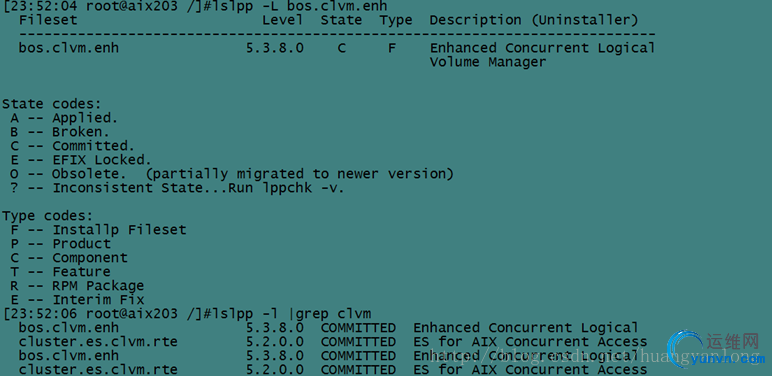Viewport: 772px width, 376px height.
Task: Click the first COMMITTED status in grep output
Action: pos(358,328)
